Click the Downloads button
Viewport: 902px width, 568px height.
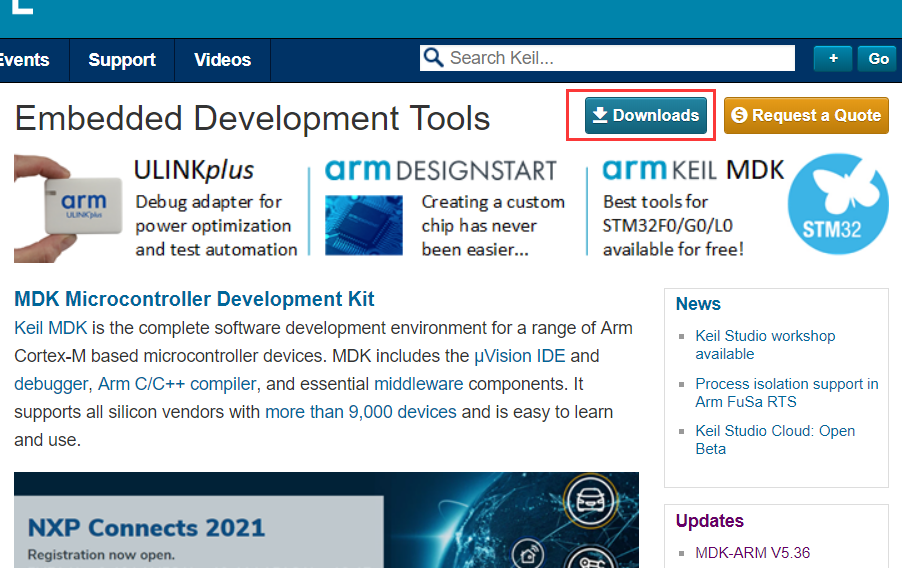pyautogui.click(x=645, y=115)
